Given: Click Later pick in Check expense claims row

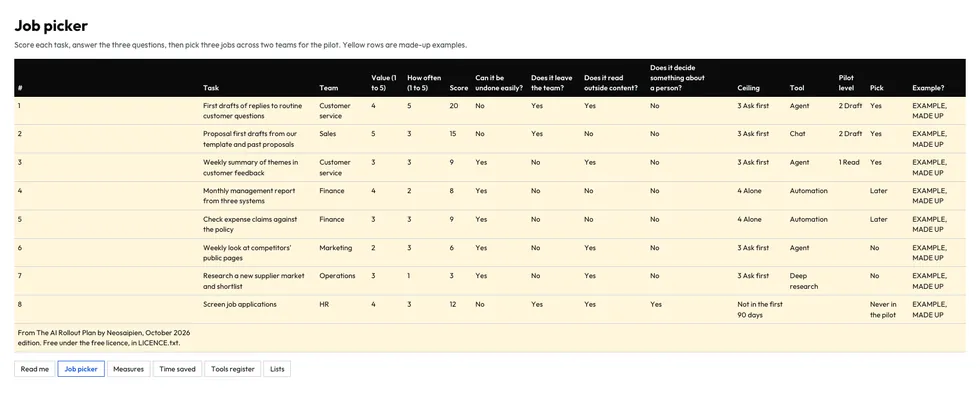Looking at the screenshot, I should click(x=879, y=219).
